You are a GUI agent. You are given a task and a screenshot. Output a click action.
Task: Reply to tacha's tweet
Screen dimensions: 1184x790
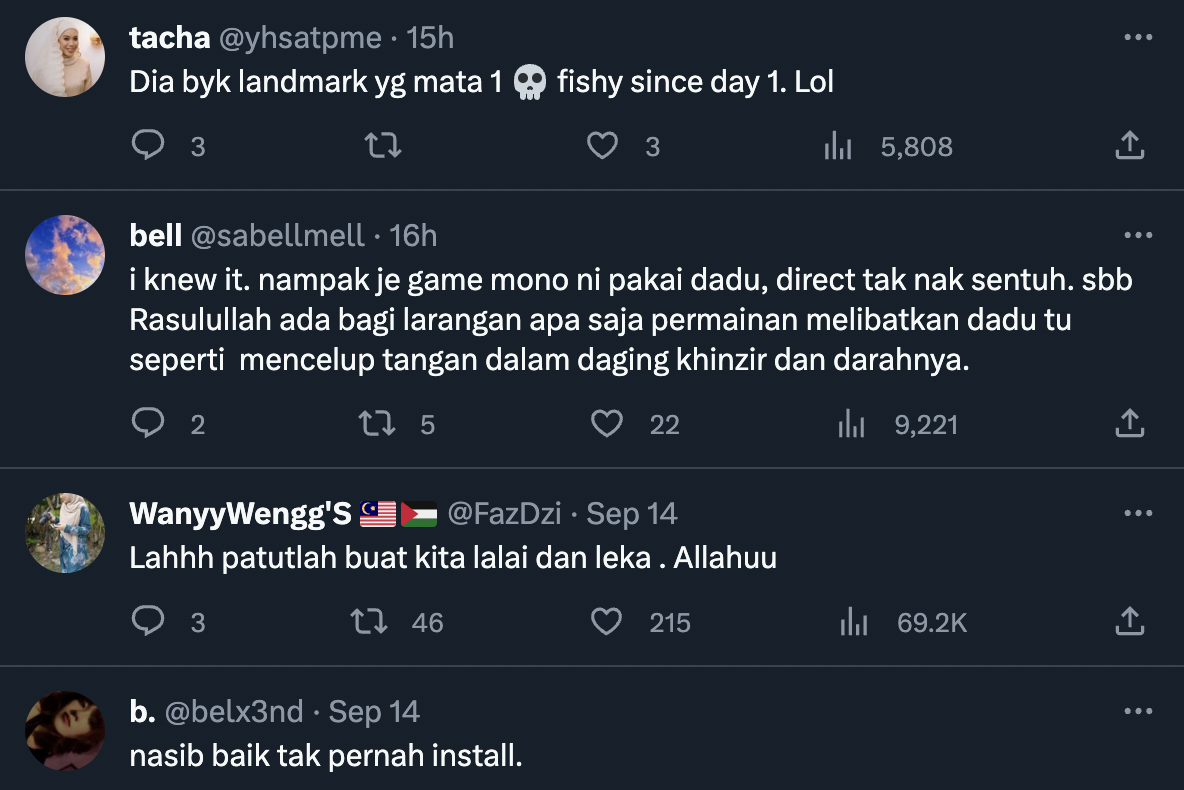[148, 147]
